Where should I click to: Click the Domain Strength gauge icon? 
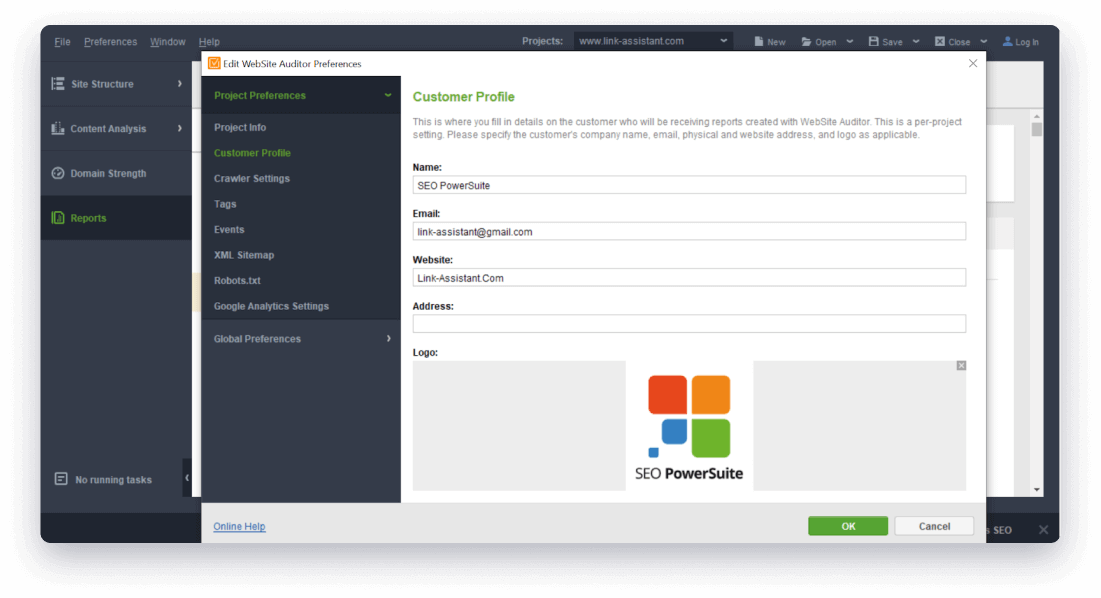point(58,174)
